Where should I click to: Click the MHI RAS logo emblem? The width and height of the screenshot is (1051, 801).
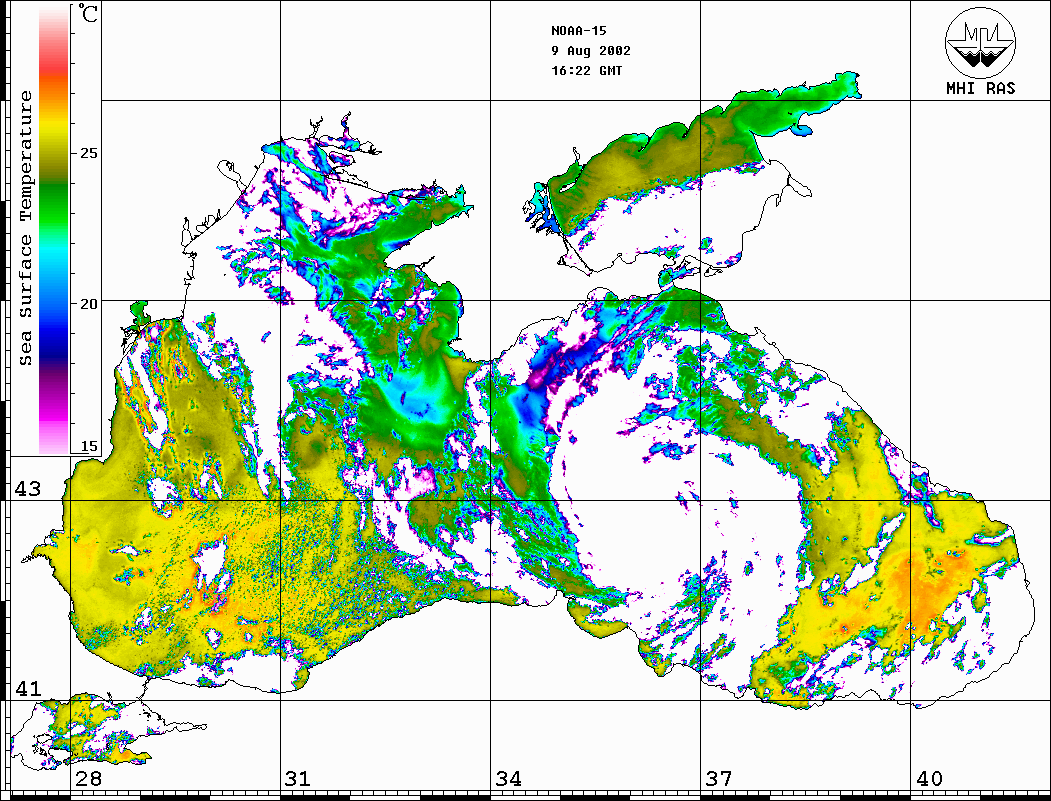point(980,42)
